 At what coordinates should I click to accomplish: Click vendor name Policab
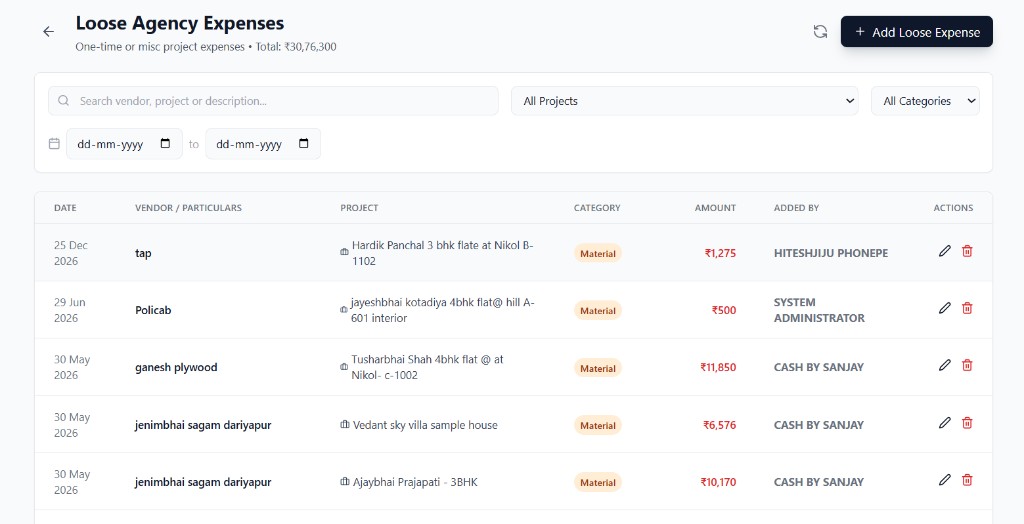click(x=153, y=310)
